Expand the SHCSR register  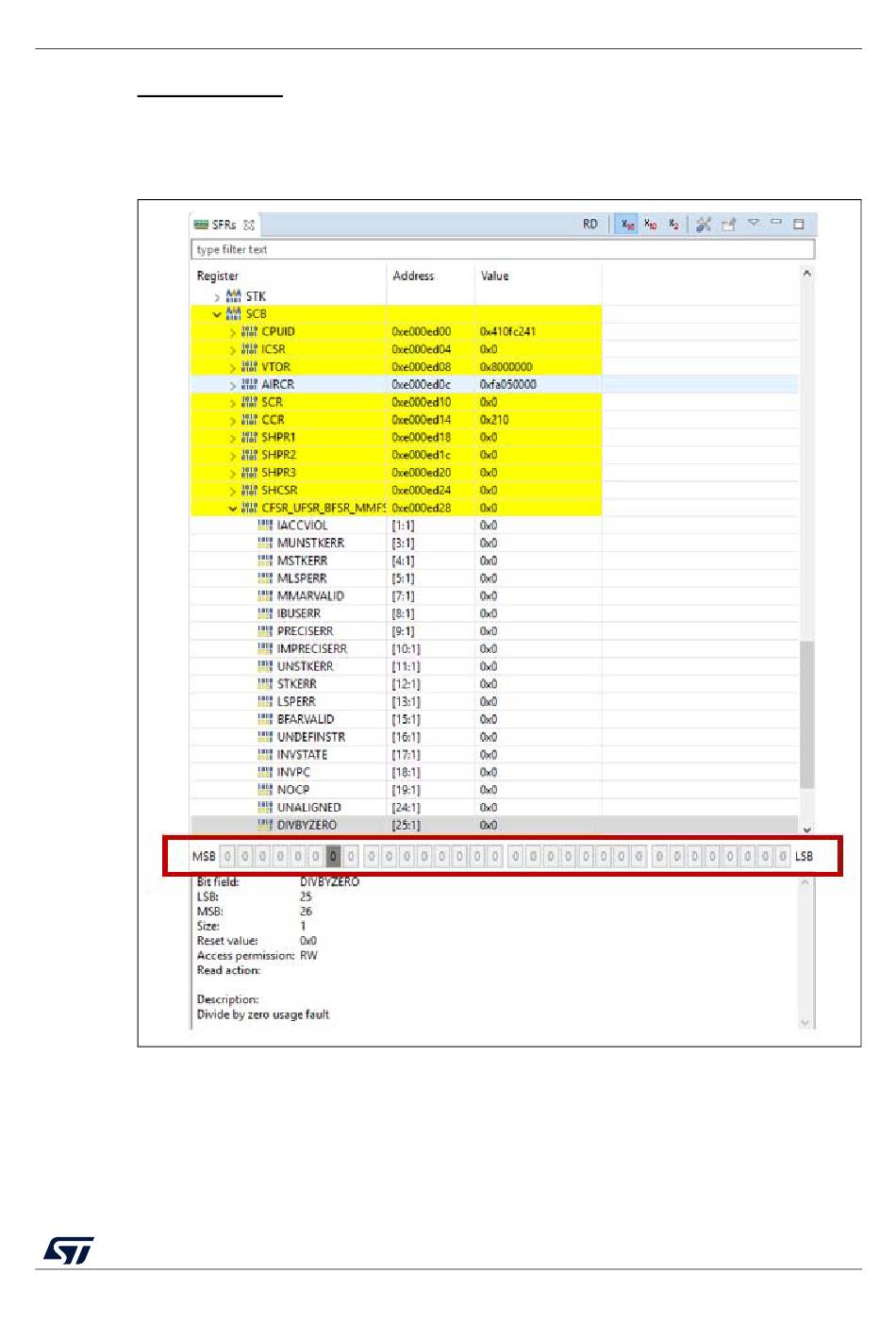click(233, 491)
